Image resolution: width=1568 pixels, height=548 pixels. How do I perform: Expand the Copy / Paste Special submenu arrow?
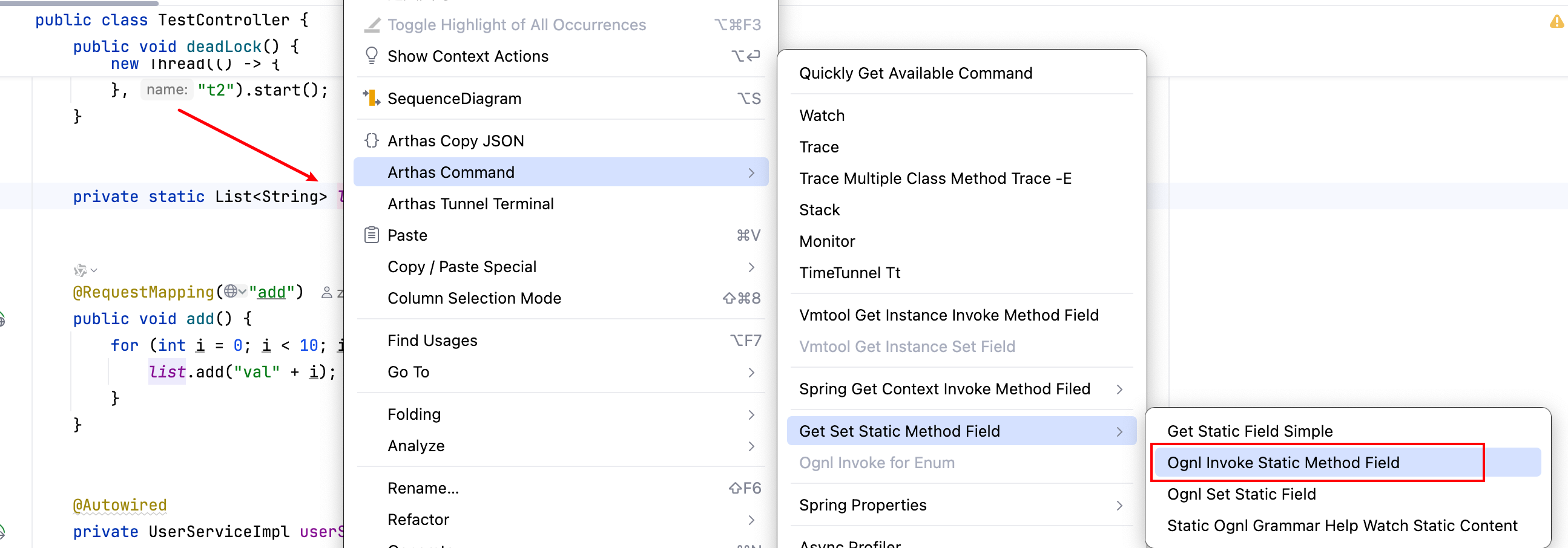coord(752,267)
